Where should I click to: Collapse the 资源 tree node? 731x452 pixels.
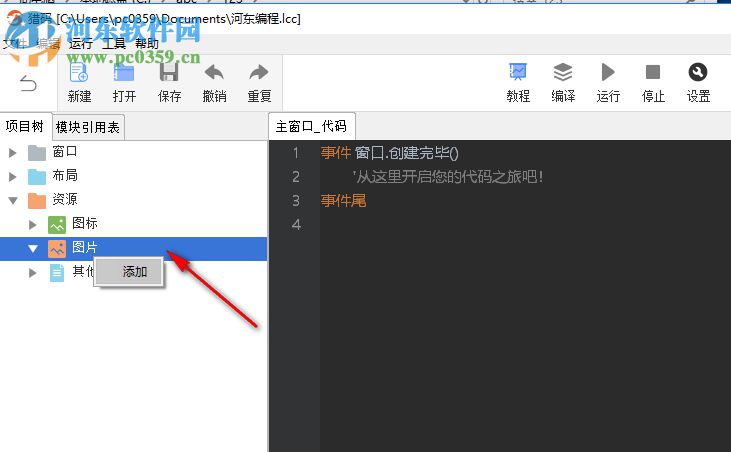pos(13,201)
